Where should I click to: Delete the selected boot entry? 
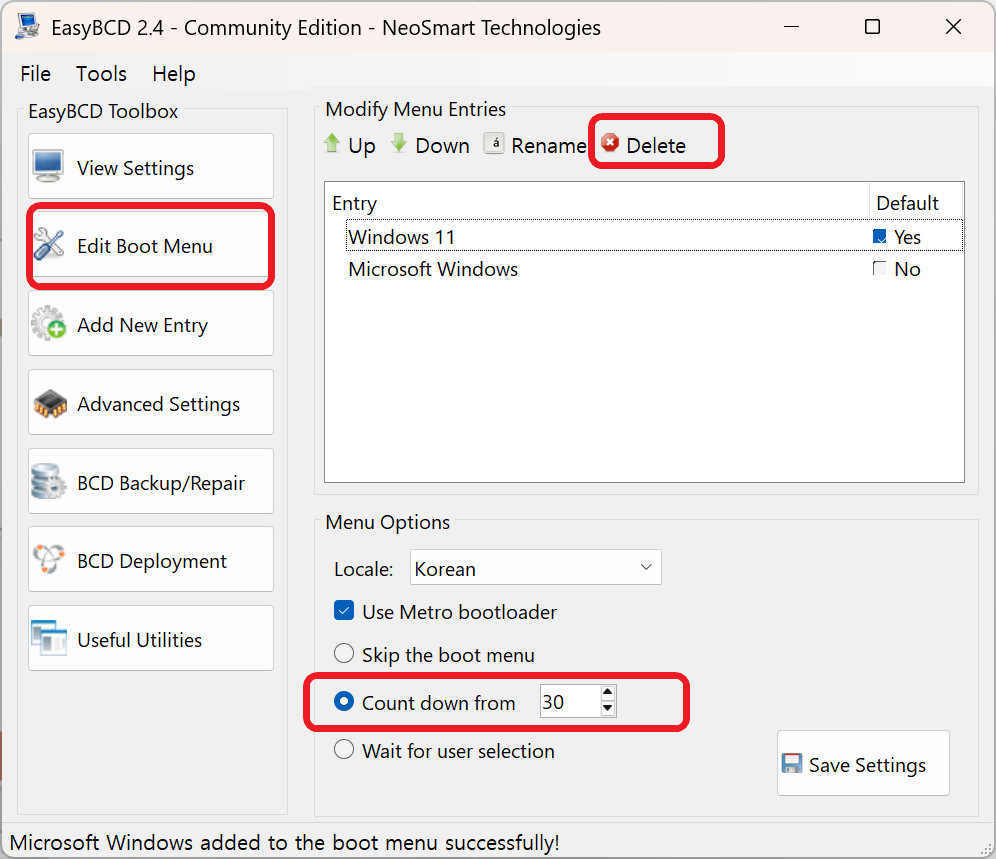click(x=644, y=145)
